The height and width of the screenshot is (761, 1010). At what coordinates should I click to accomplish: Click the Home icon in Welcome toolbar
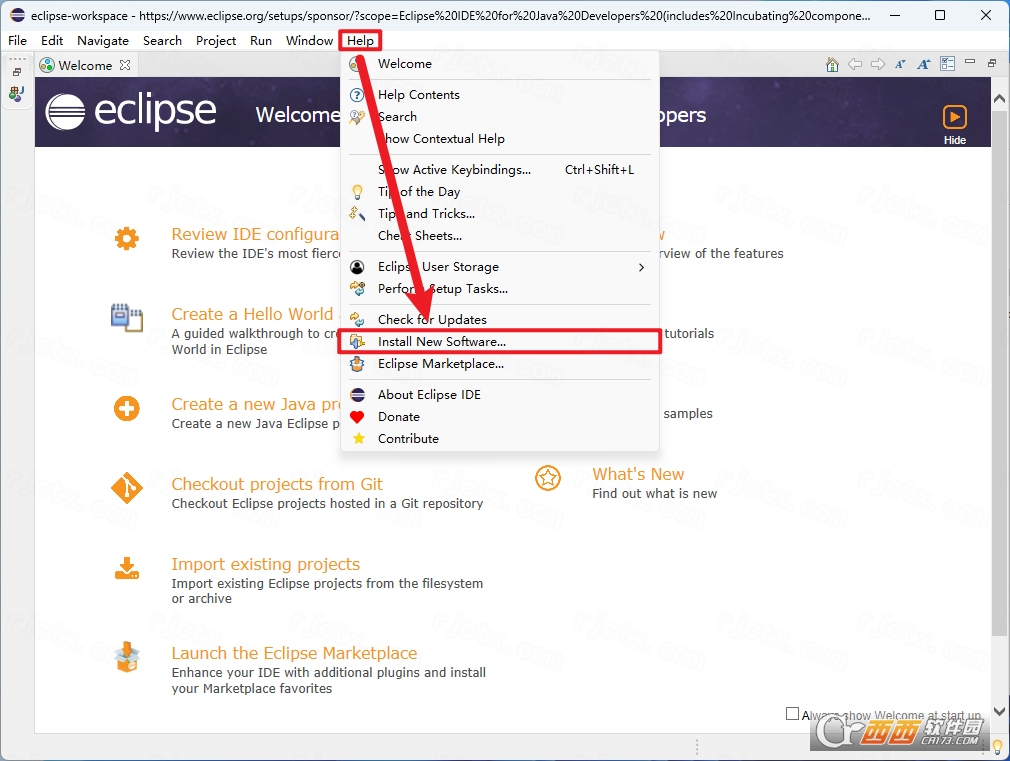(x=832, y=64)
